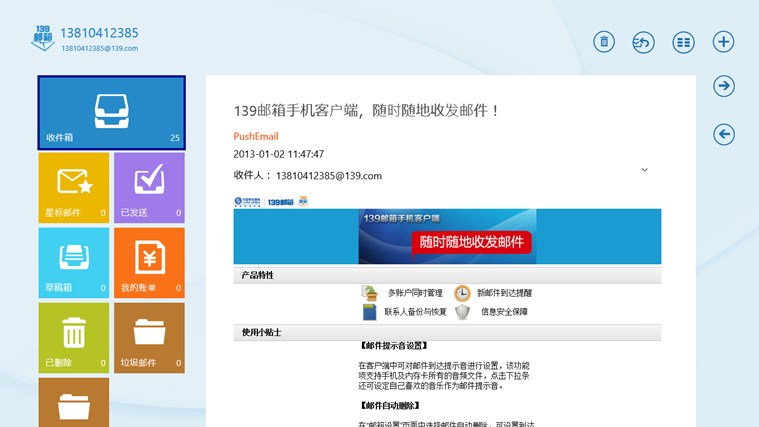The height and width of the screenshot is (427, 759).
Task: Open the 我的账单 bills tile
Action: pyautogui.click(x=149, y=263)
